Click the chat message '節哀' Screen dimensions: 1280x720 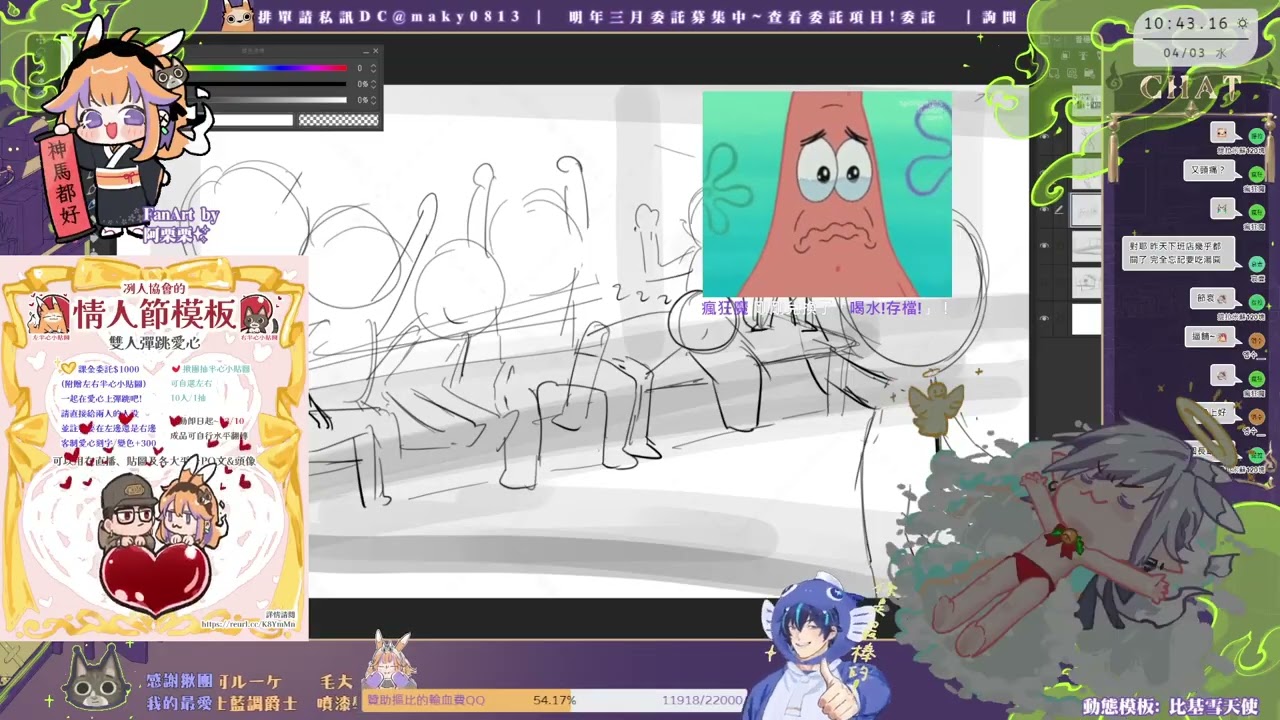click(x=1211, y=298)
